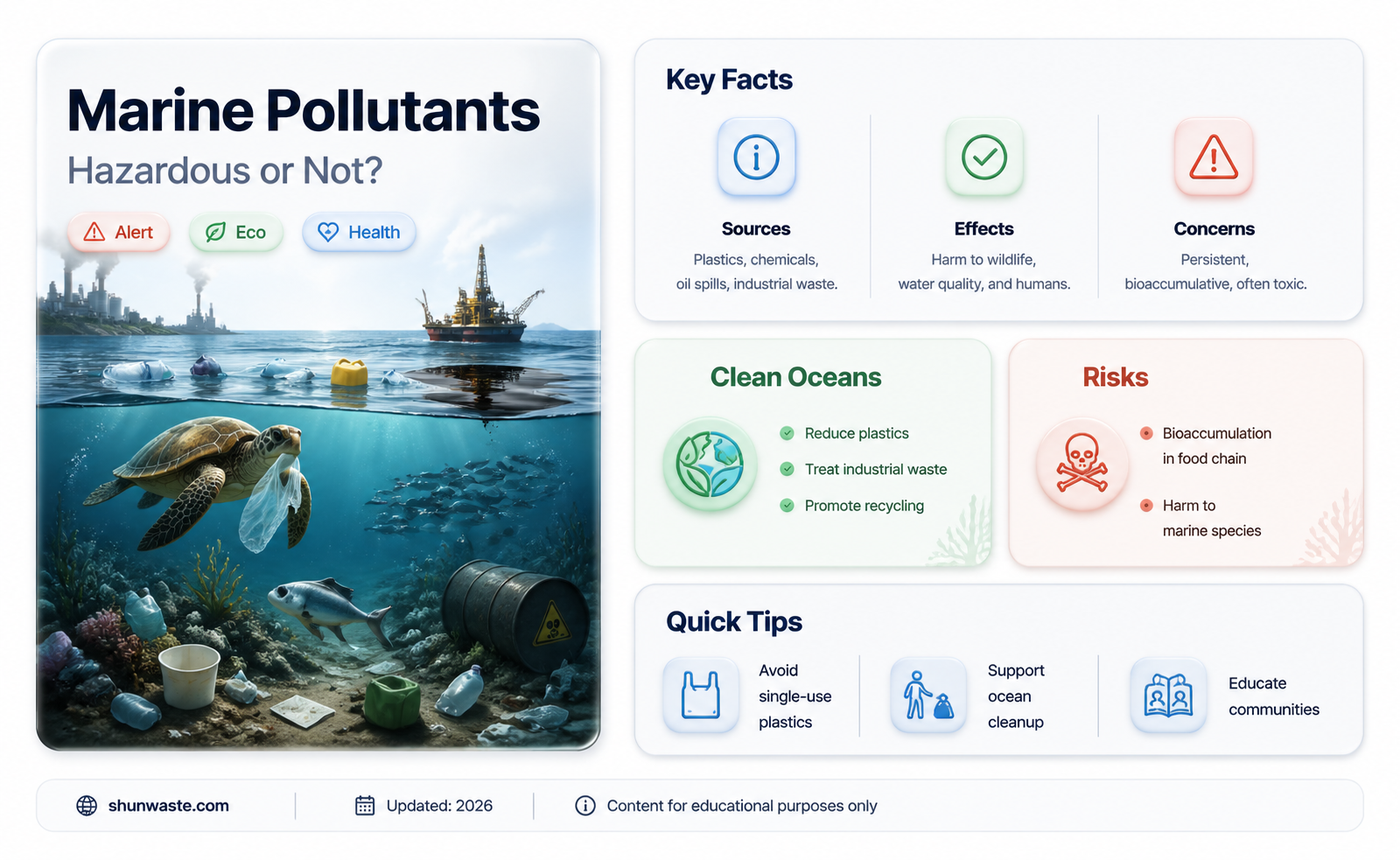Click the Educate communities book icon
1400x860 pixels.
pyautogui.click(x=1168, y=696)
